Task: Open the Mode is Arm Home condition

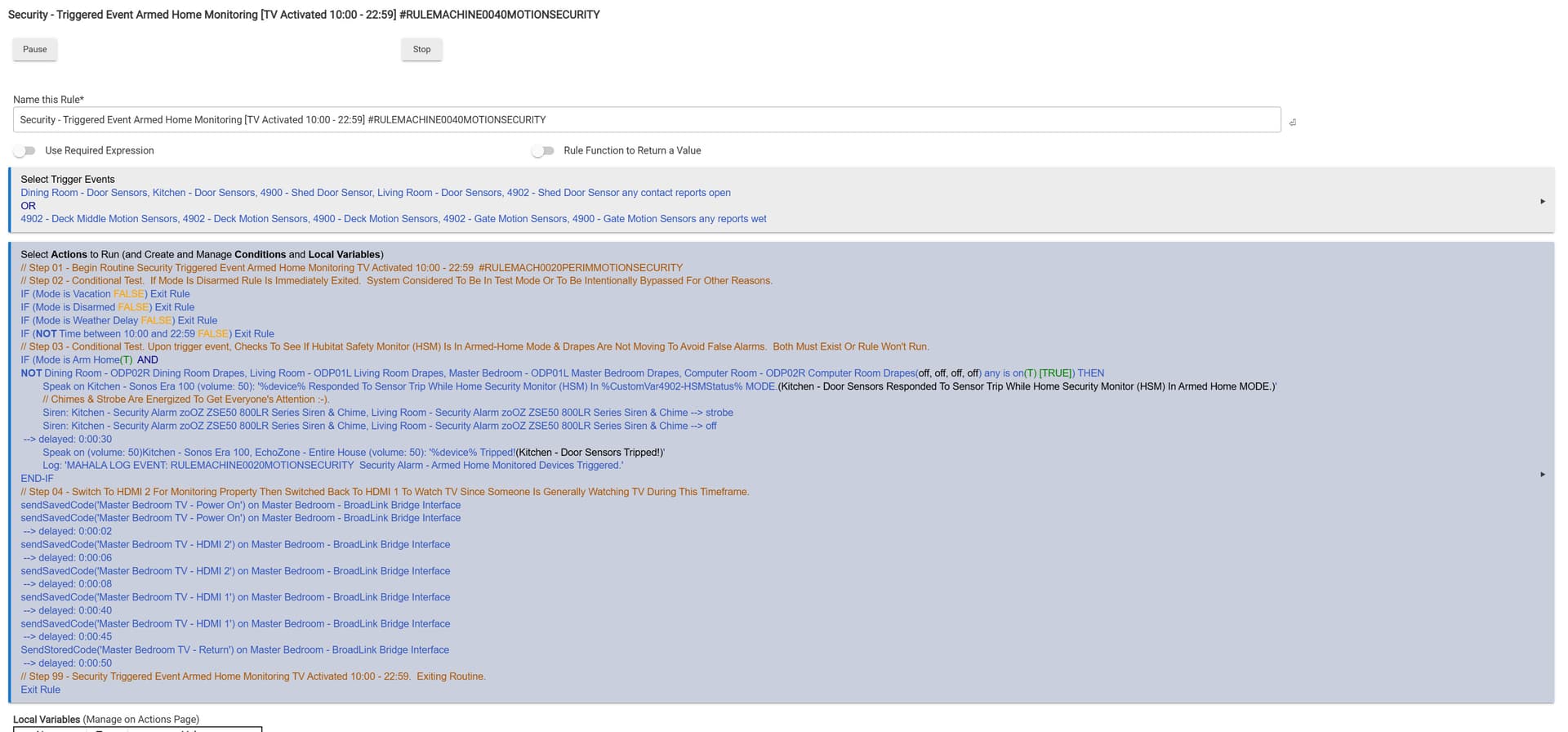Action: (76, 359)
